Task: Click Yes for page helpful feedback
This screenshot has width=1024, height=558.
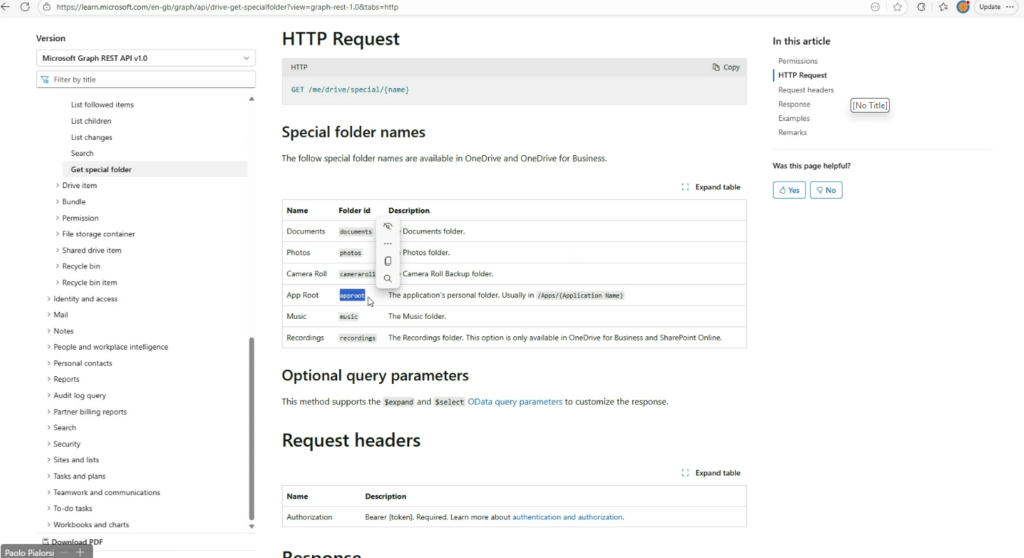Action: point(789,190)
